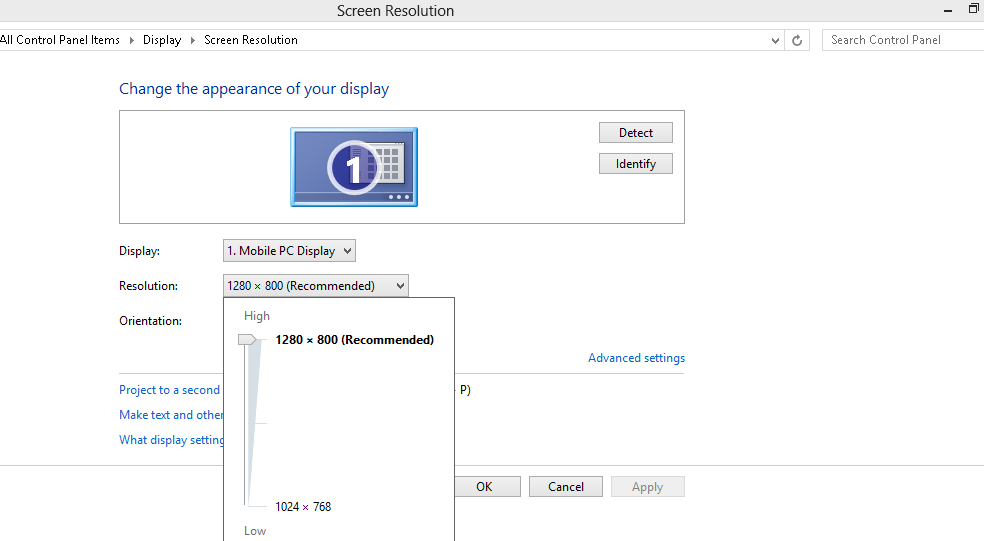Choose the 1024 × 768 resolution label
Image resolution: width=984 pixels, height=541 pixels.
click(x=303, y=506)
